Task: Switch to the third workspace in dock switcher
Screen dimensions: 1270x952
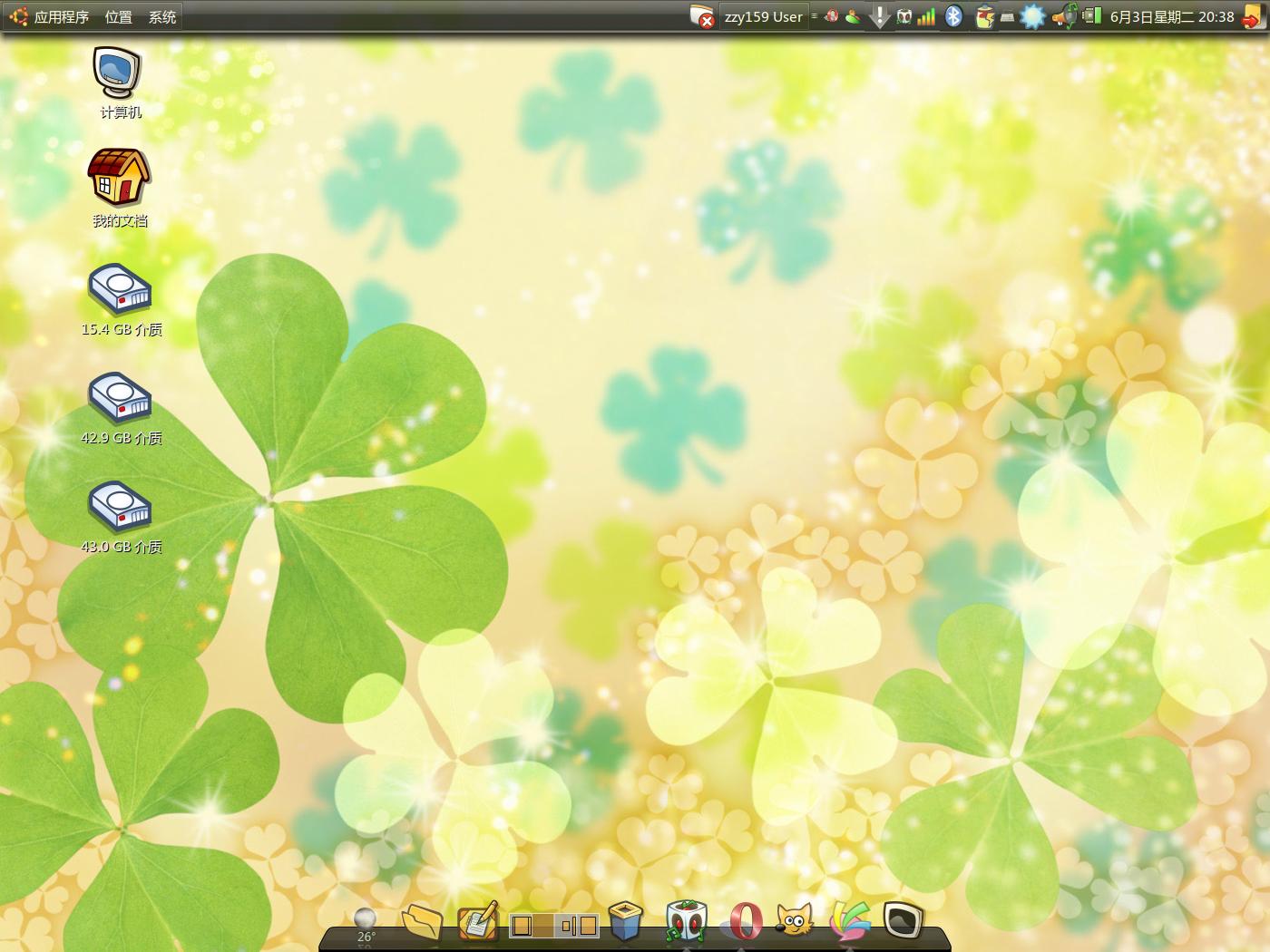Action: click(x=566, y=926)
